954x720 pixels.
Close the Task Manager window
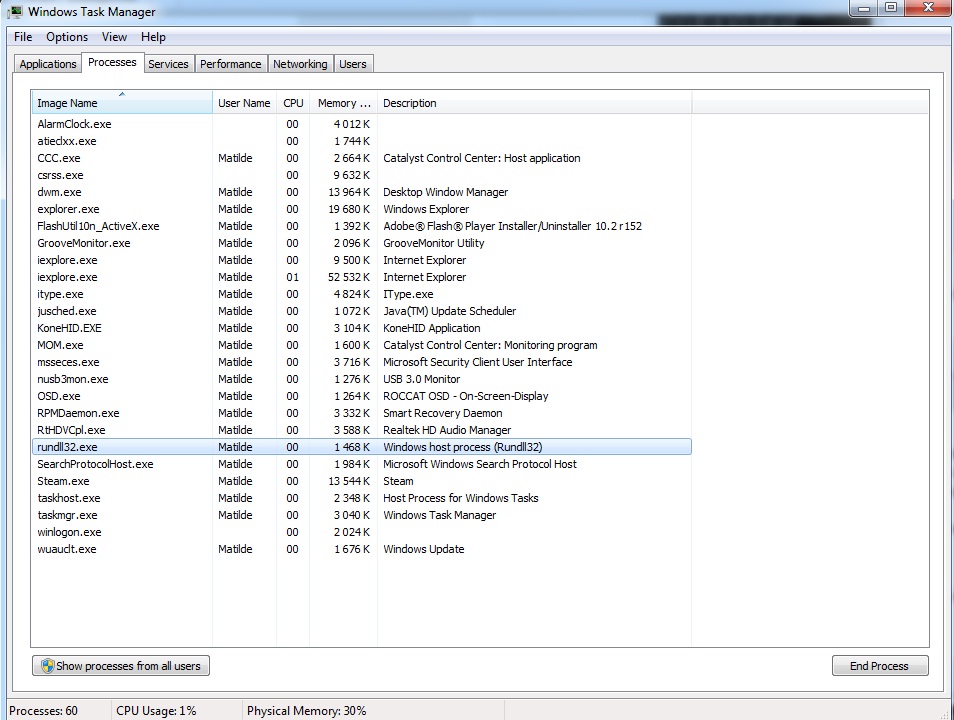pos(928,8)
